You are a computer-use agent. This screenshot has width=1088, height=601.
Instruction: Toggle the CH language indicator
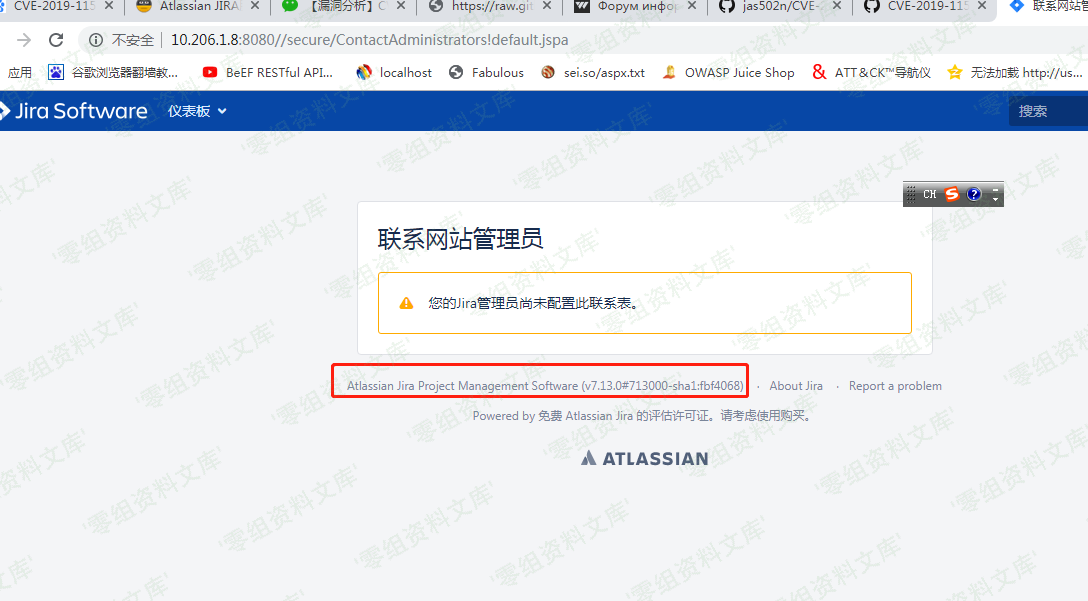click(929, 194)
